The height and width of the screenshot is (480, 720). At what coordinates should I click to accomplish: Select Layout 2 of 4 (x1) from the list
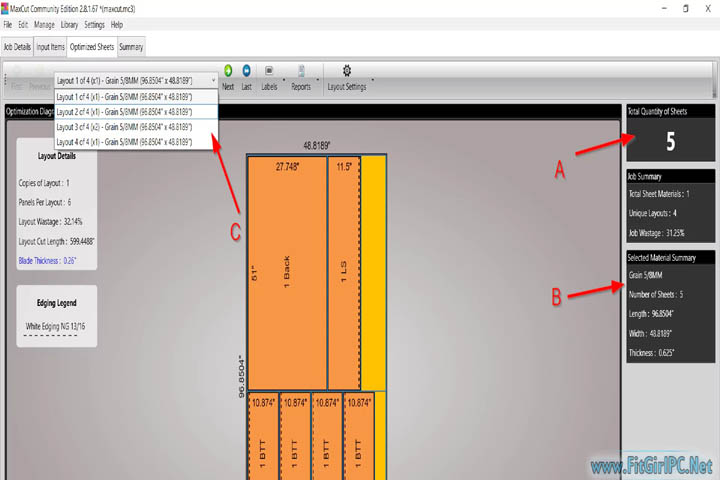pos(136,112)
